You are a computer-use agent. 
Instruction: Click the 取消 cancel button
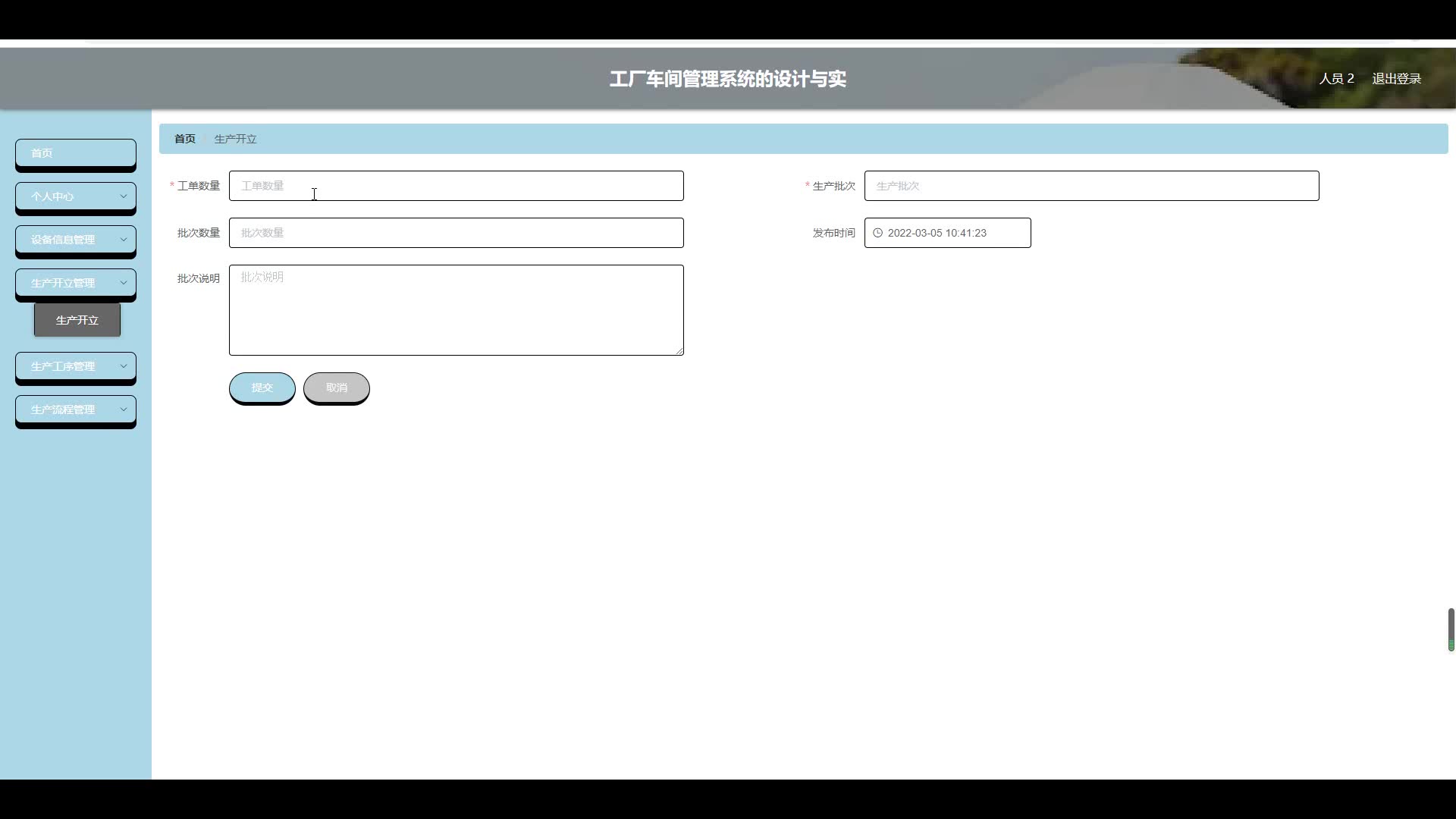tap(336, 388)
